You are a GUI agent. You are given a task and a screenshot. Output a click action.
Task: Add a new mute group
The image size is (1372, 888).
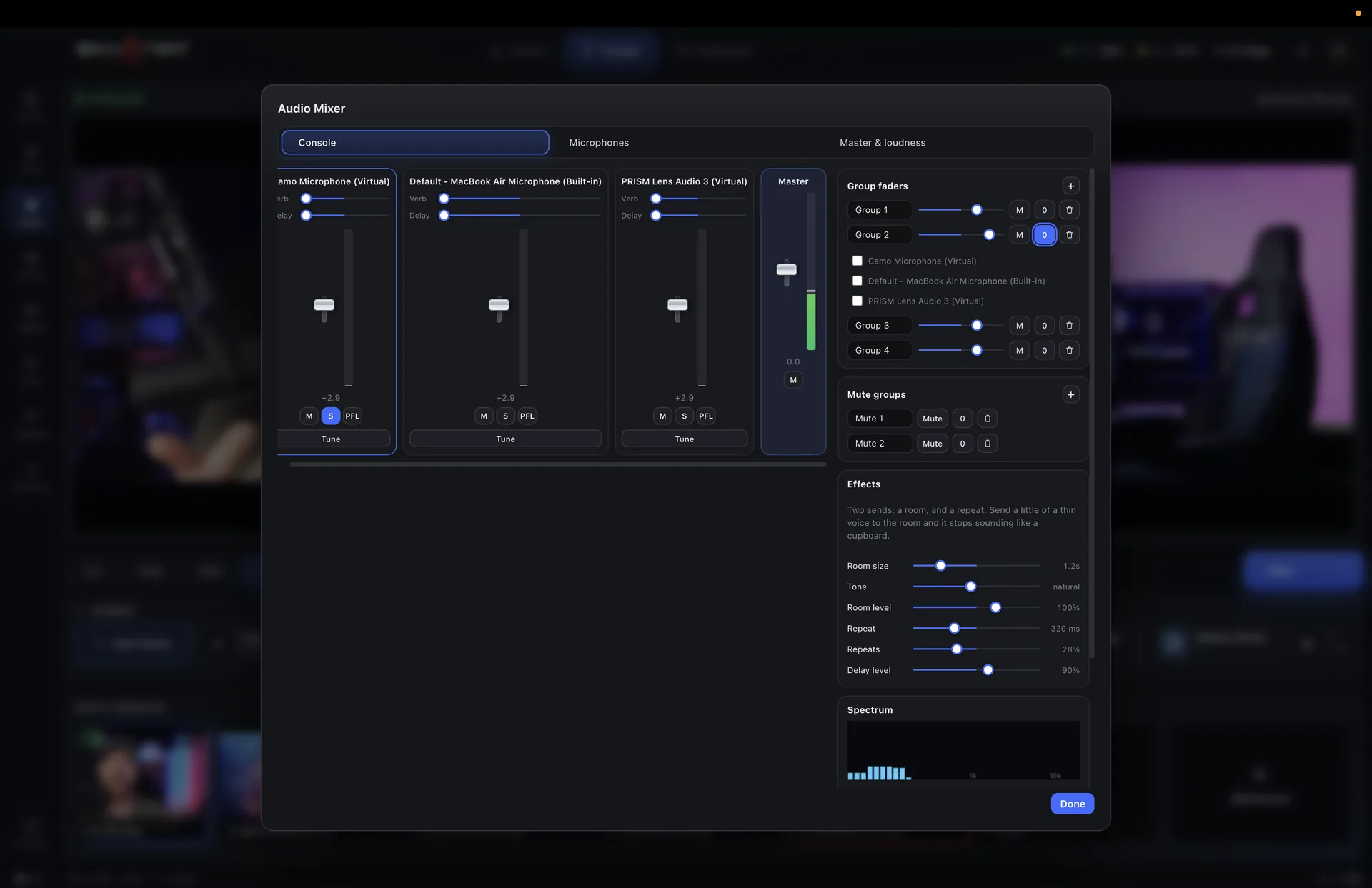[1070, 394]
